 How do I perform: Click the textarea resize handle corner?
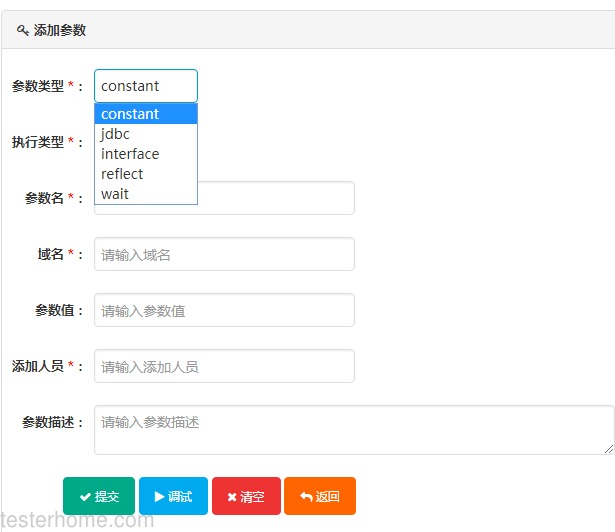pos(609,450)
